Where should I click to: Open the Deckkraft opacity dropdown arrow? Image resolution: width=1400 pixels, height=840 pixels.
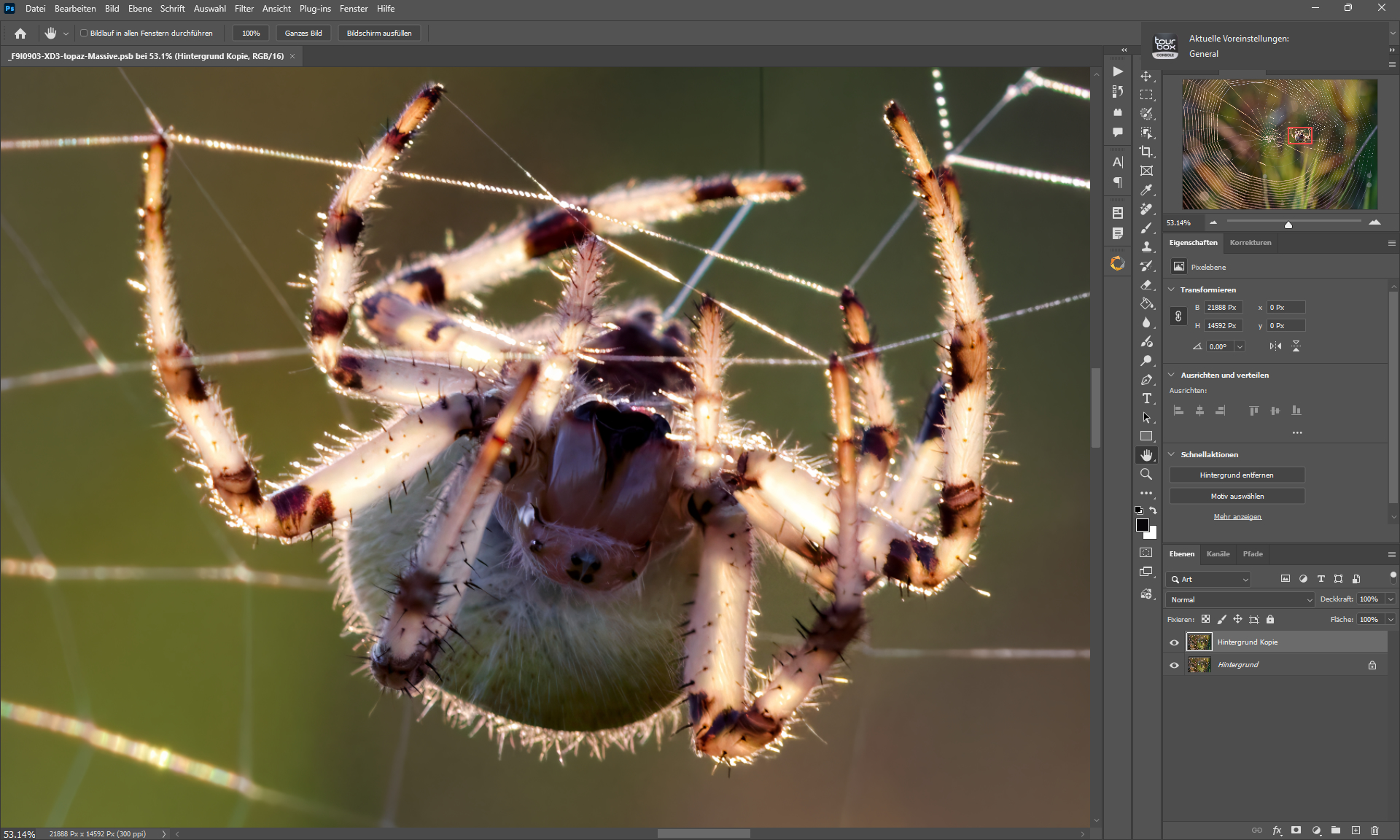click(1391, 599)
